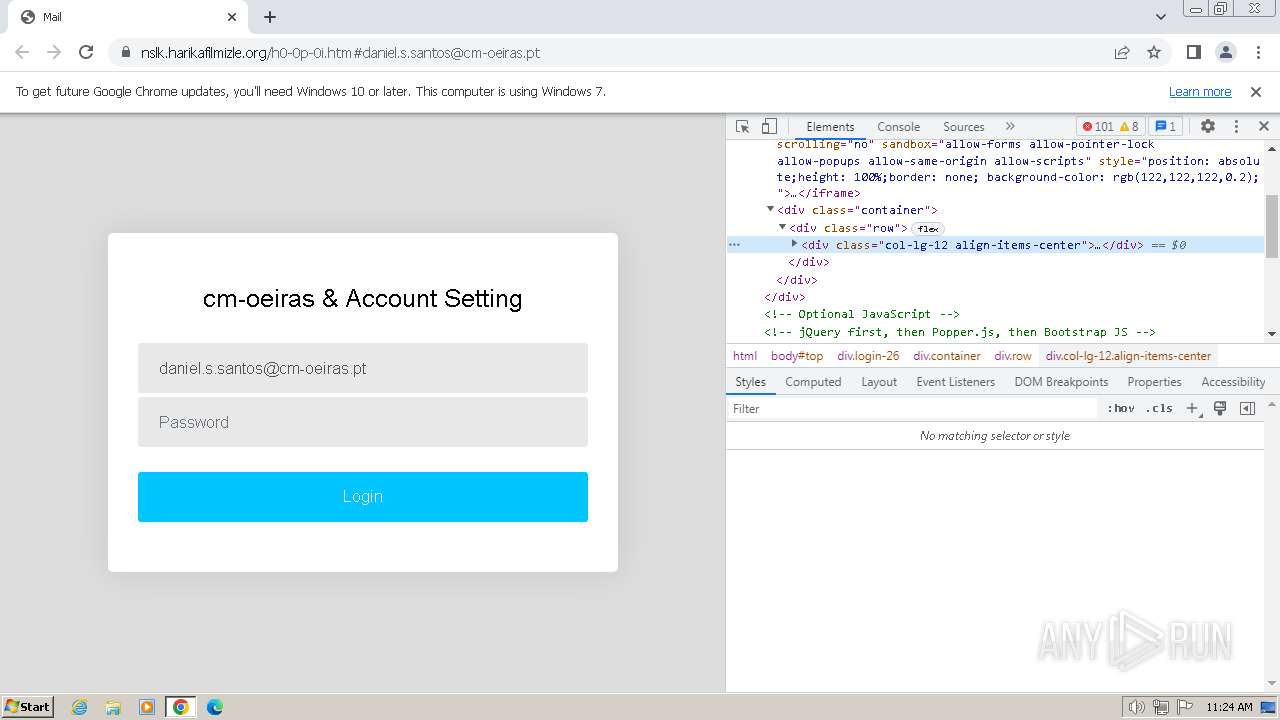1280x720 pixels.
Task: Focus the styles Filter field
Action: [x=912, y=409]
